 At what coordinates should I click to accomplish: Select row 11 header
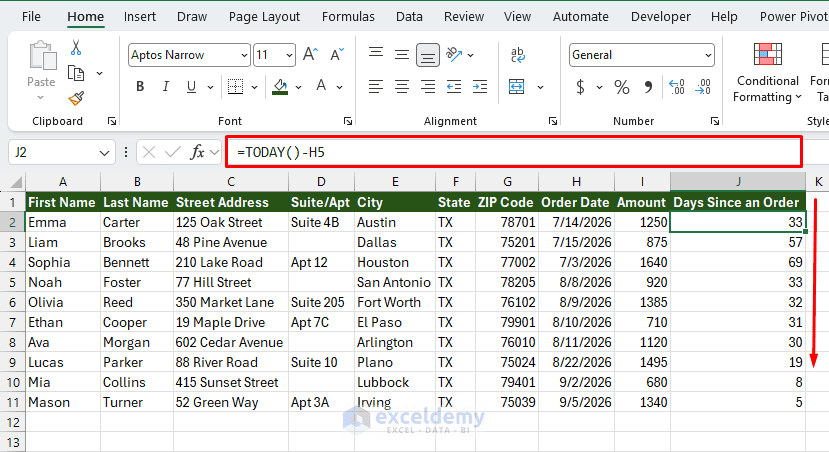[13, 403]
